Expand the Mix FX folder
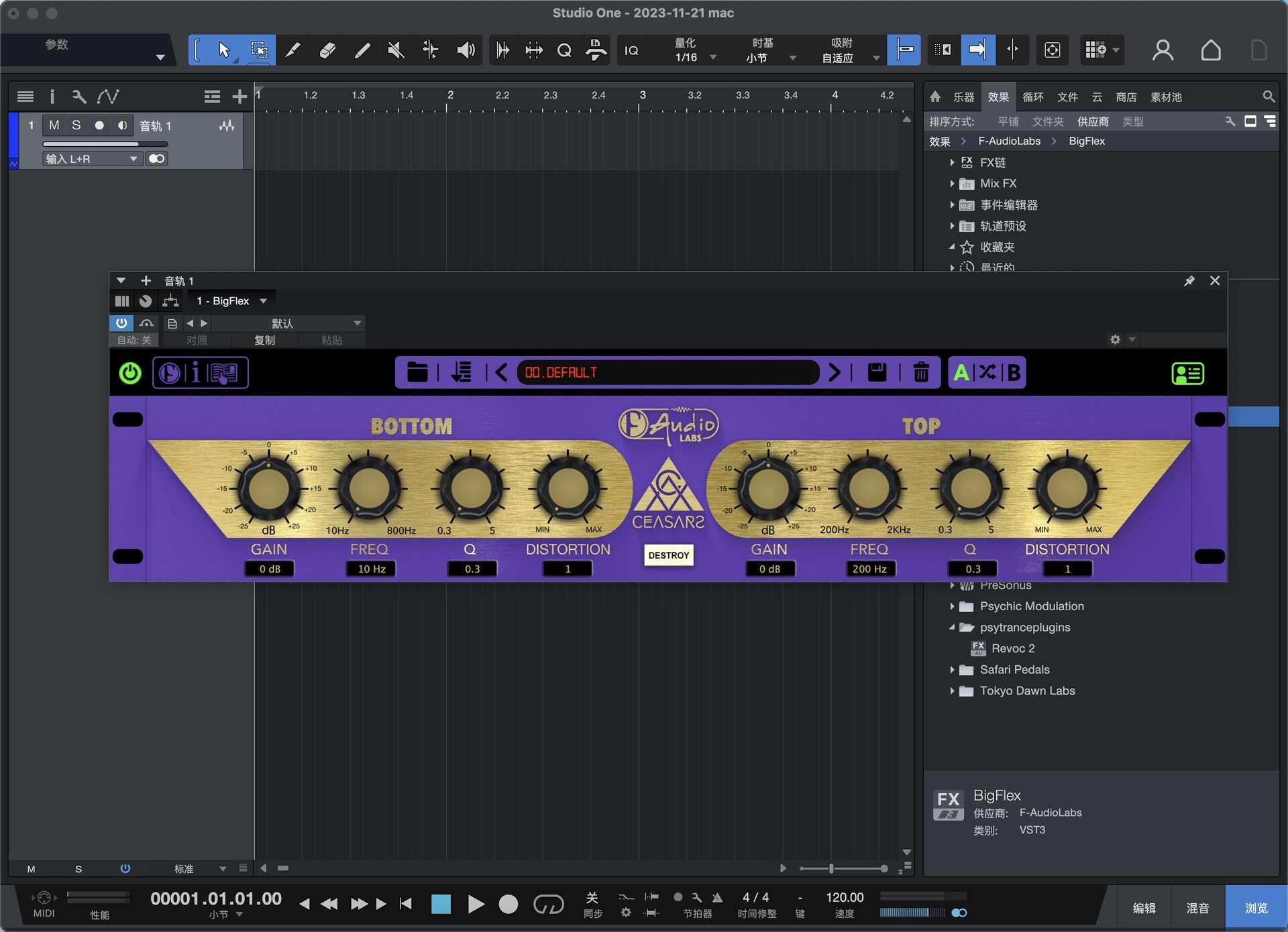Screen dimensions: 1288x932 pyautogui.click(x=951, y=184)
